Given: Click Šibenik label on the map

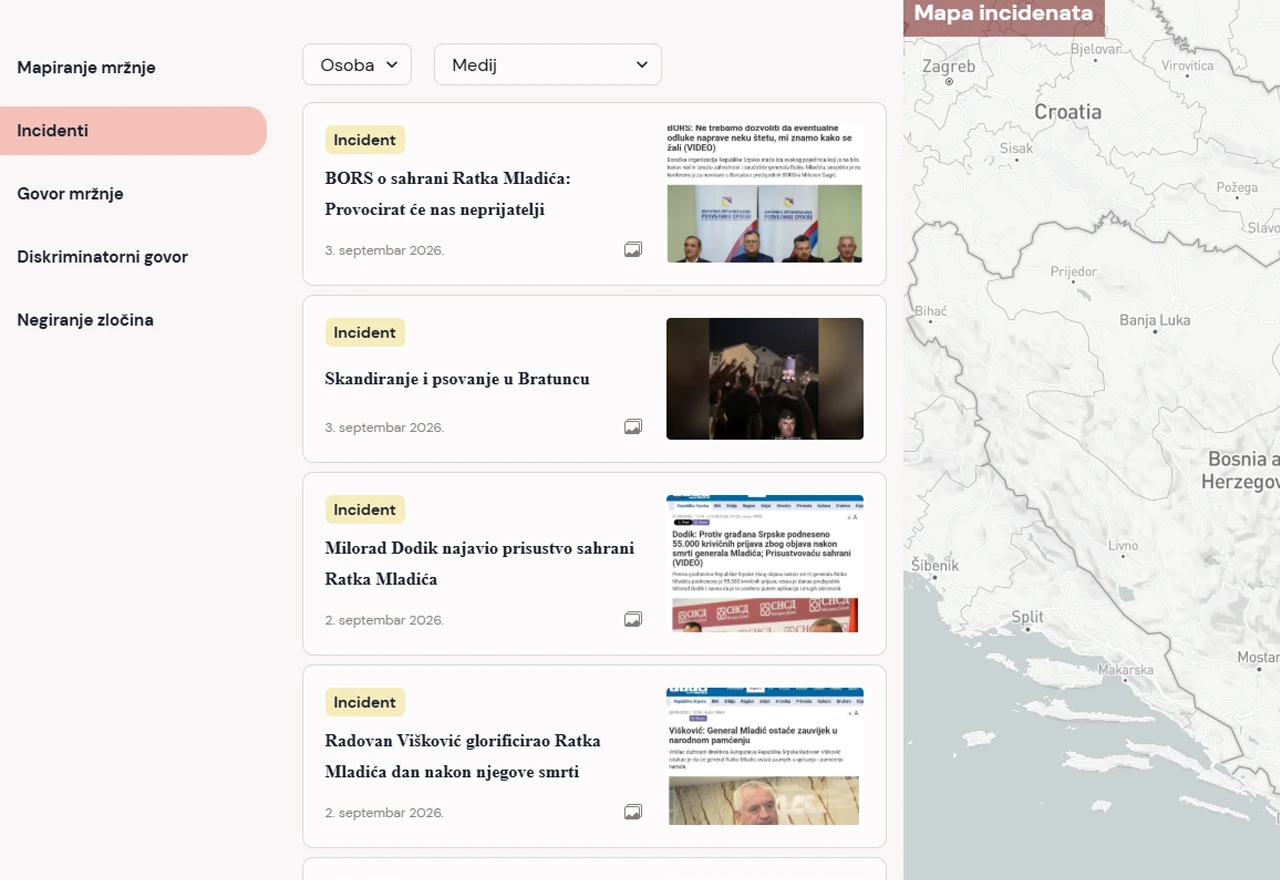Looking at the screenshot, I should pos(935,565).
